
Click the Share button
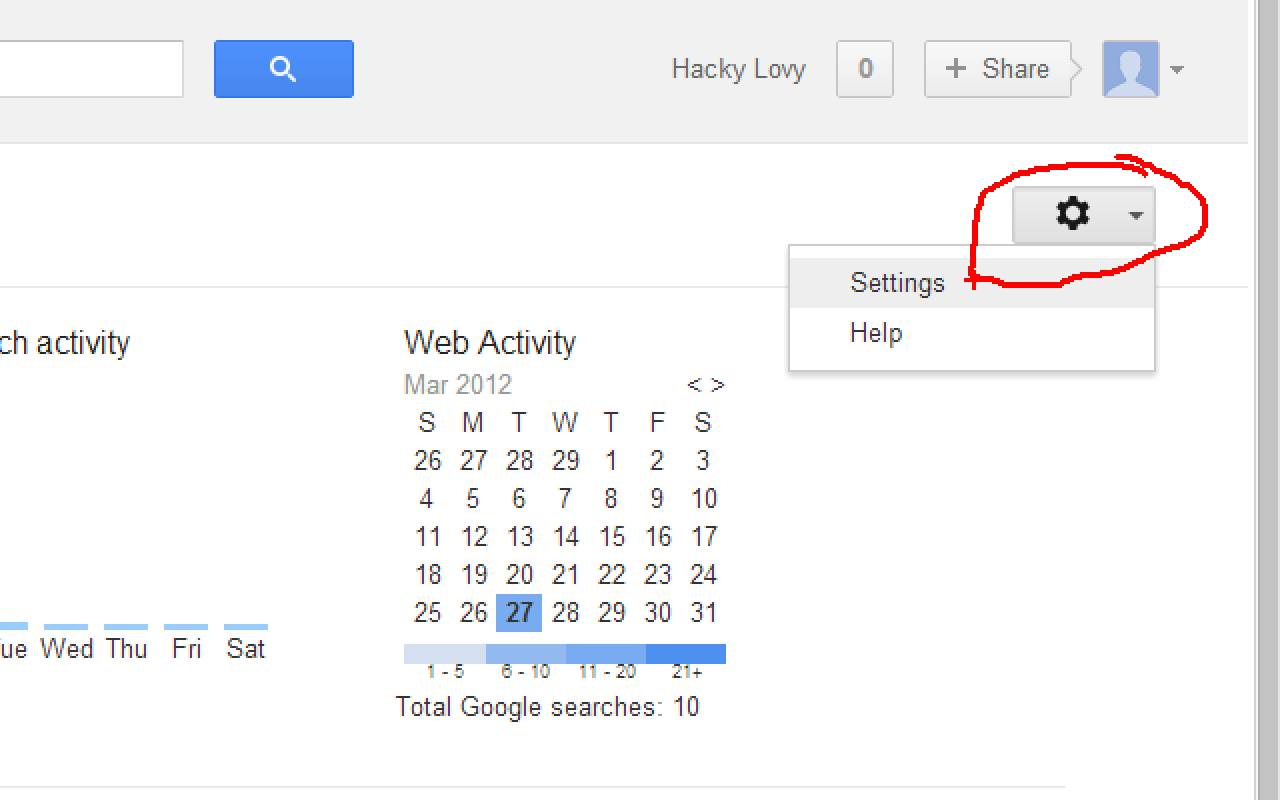pos(997,69)
